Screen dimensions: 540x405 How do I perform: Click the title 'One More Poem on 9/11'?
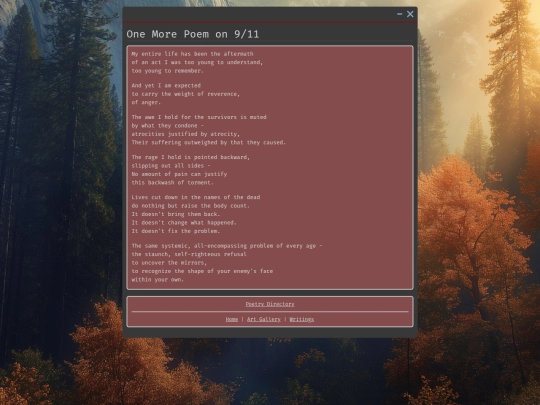[x=193, y=34]
